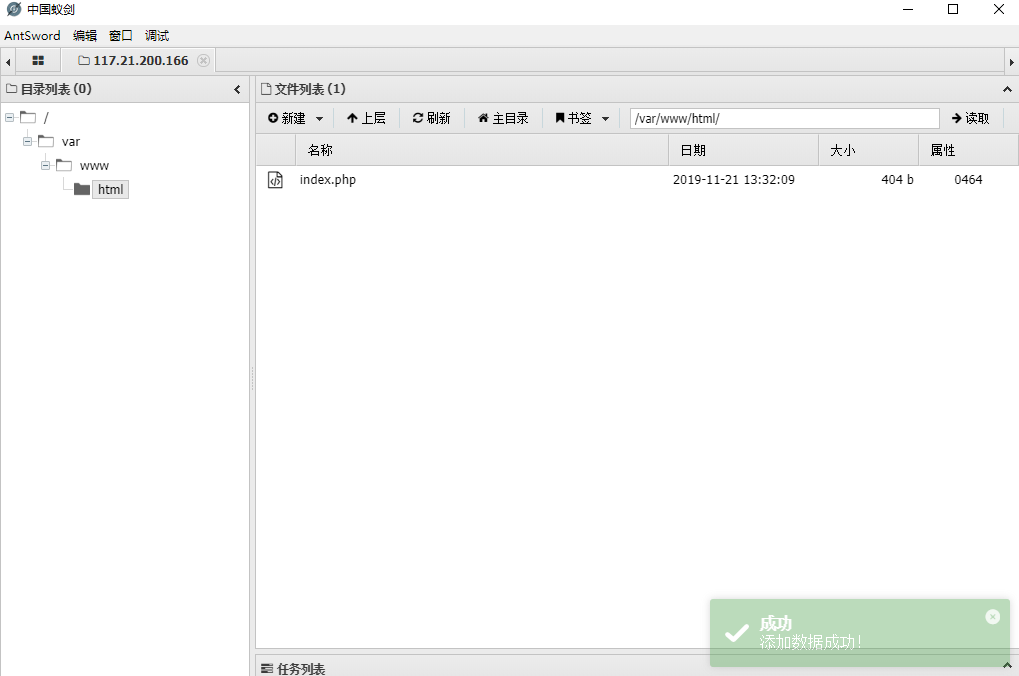Collapse the root / tree node
The height and width of the screenshot is (676, 1019).
(10, 118)
